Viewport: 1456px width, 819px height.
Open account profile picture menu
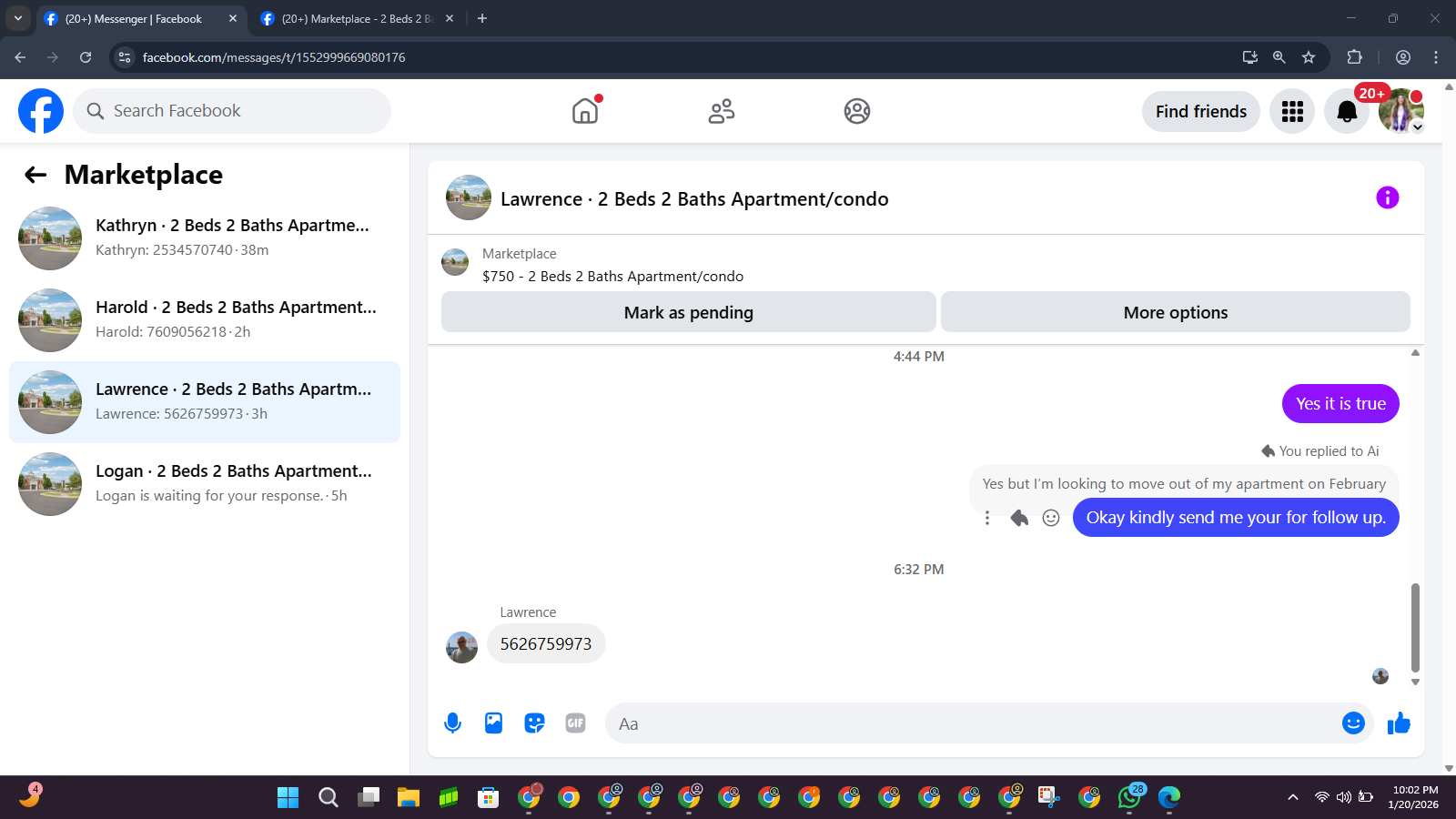click(x=1401, y=112)
